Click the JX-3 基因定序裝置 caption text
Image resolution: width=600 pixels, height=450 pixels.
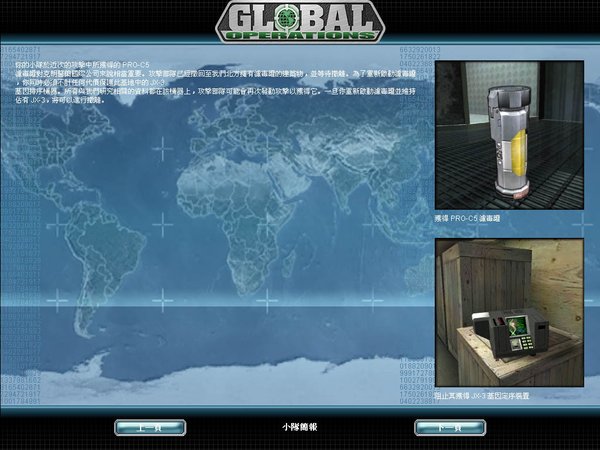(482, 396)
